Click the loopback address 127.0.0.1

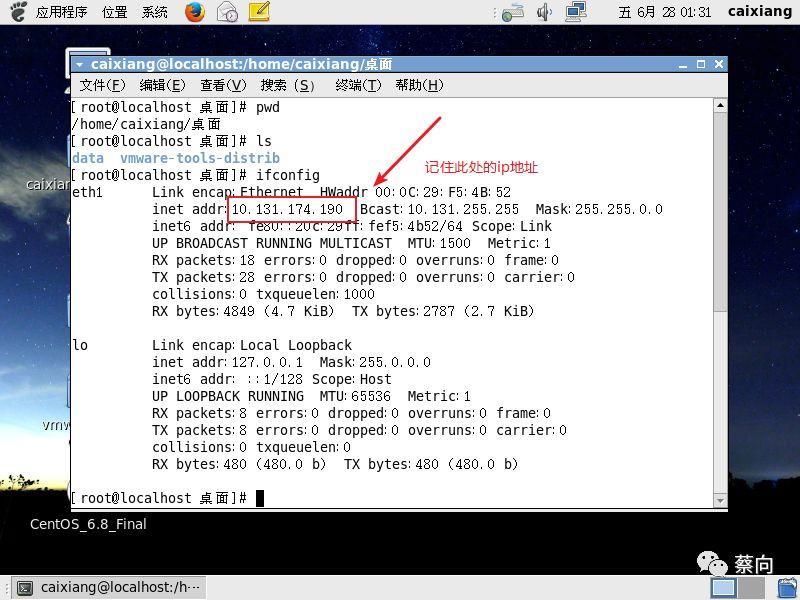267,362
